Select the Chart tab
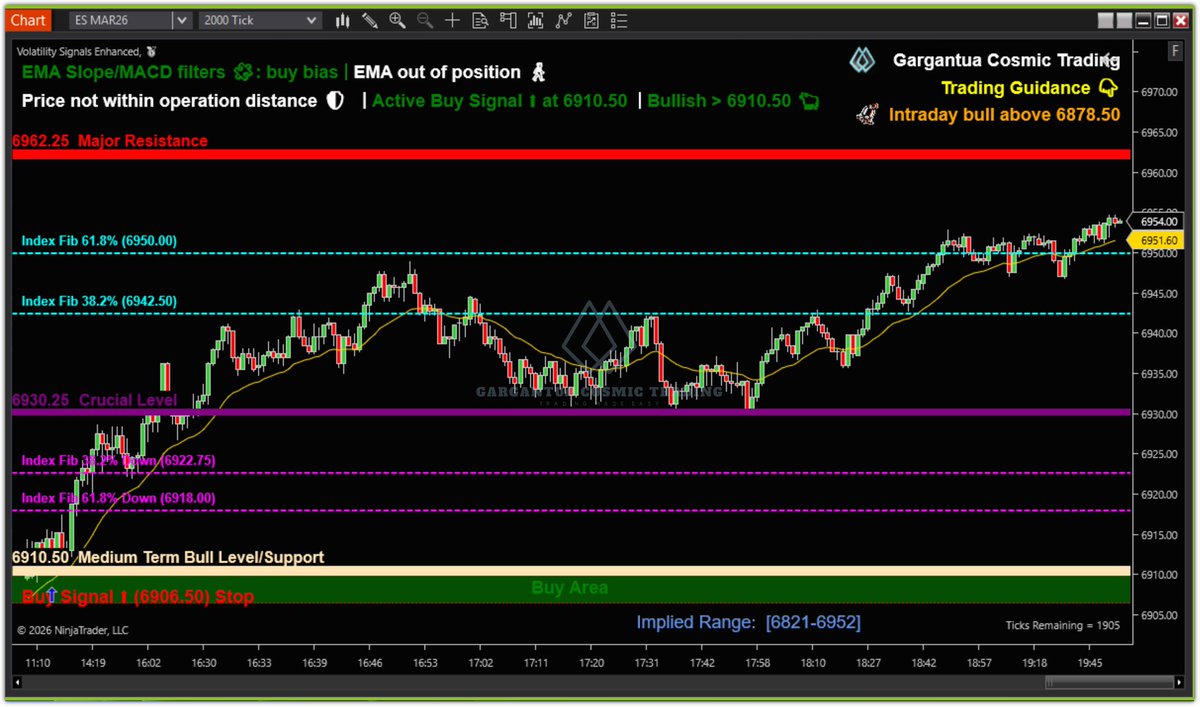Screen dimensions: 1200x707 28,20
